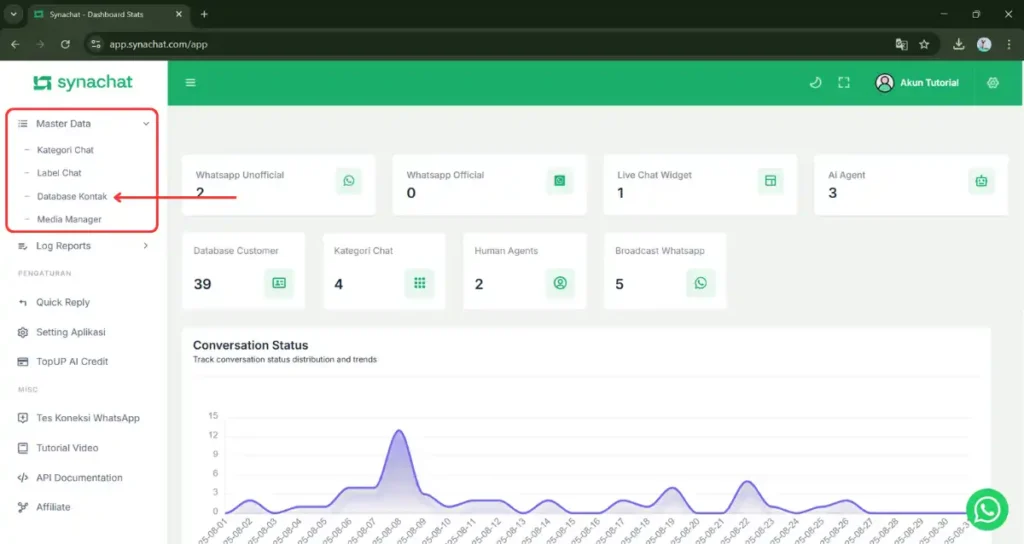
Task: Click the Master Data list icon
Action: pos(23,123)
